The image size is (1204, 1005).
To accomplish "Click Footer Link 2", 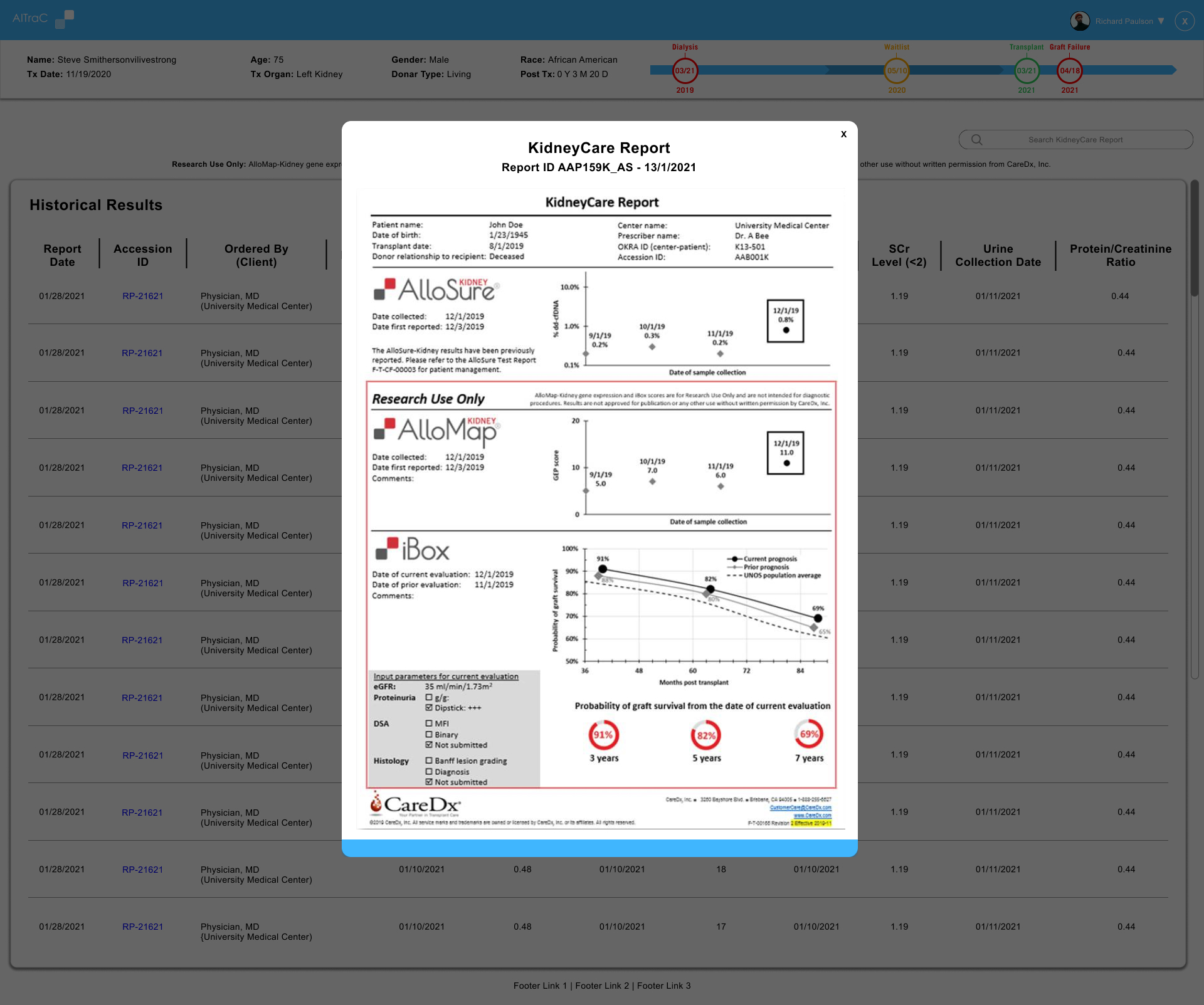I will tap(601, 986).
